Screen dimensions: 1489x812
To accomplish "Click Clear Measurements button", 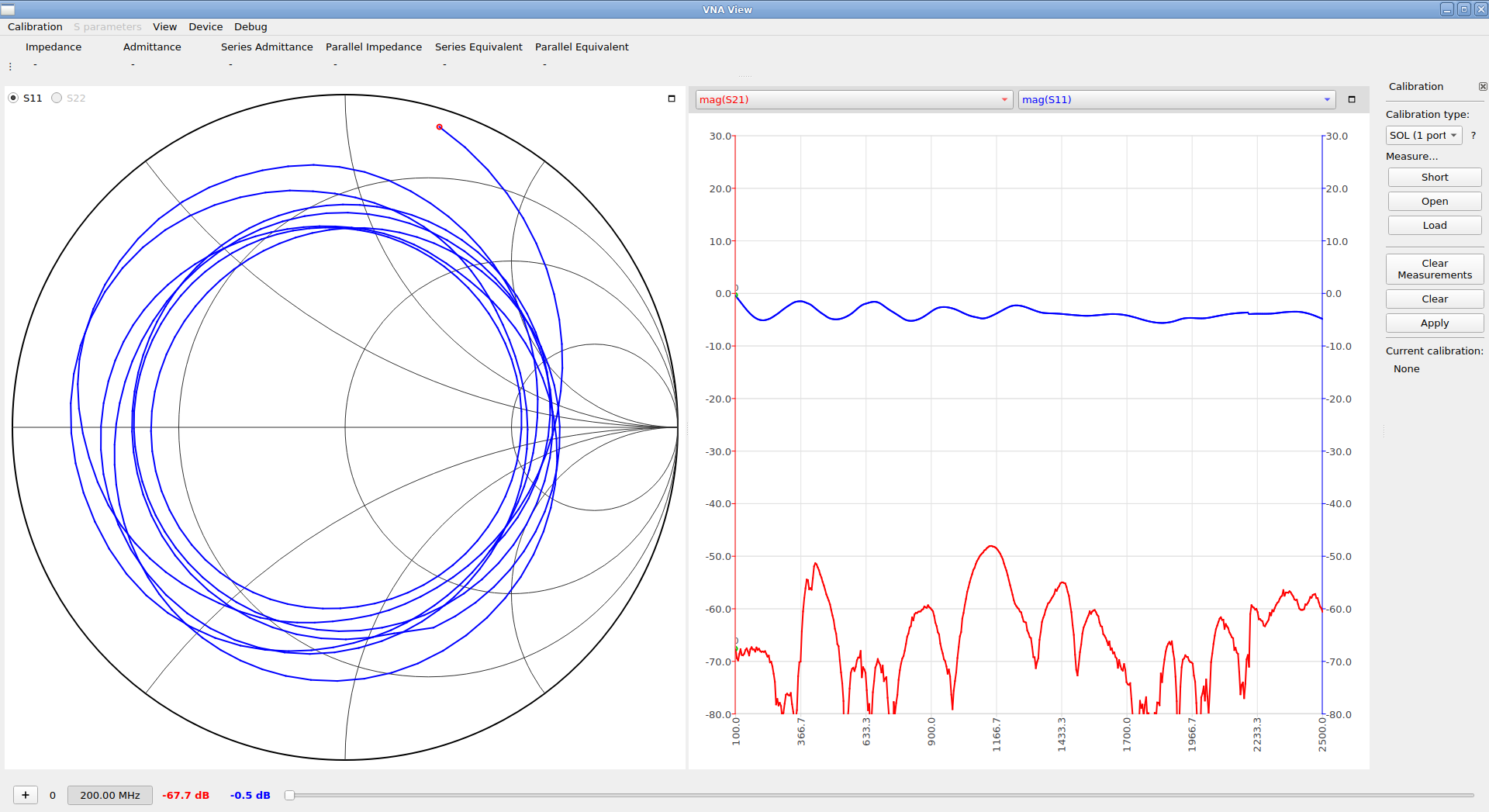I will click(1434, 269).
